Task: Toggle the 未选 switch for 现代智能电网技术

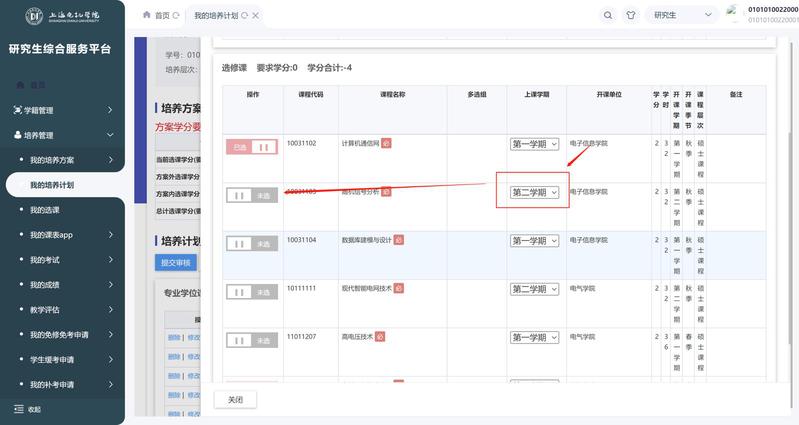Action: 251,291
